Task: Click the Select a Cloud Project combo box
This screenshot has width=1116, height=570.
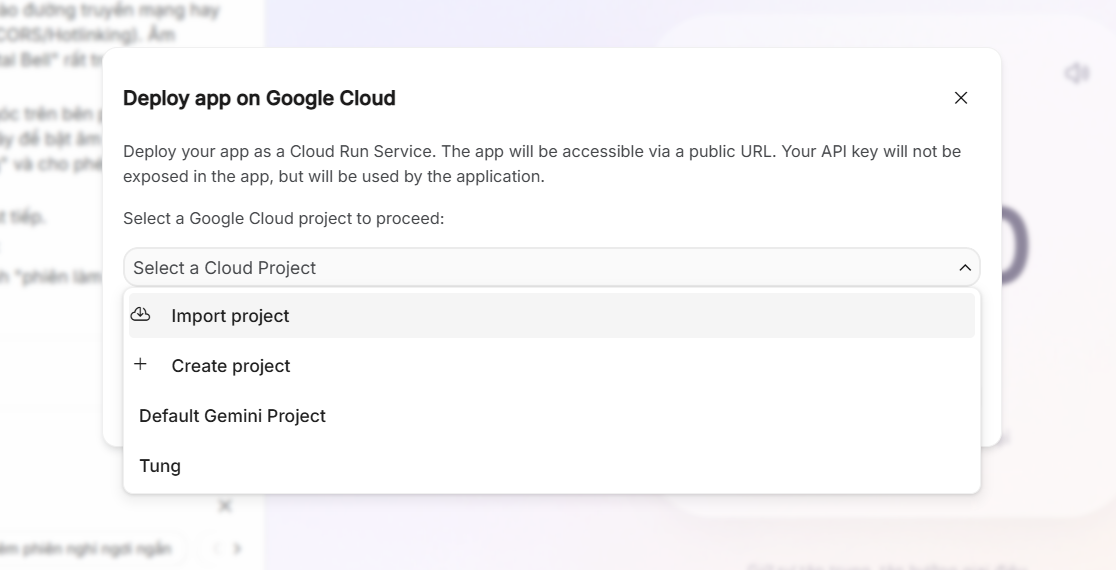Action: pyautogui.click(x=540, y=268)
